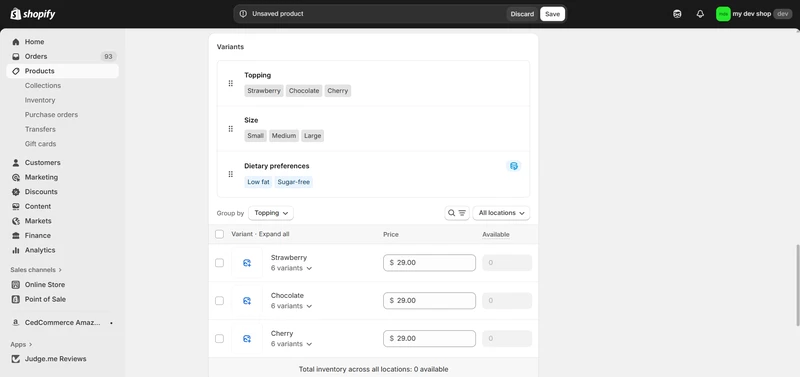This screenshot has width=800, height=377.
Task: Click the Low fat dietary tag
Action: pos(258,182)
